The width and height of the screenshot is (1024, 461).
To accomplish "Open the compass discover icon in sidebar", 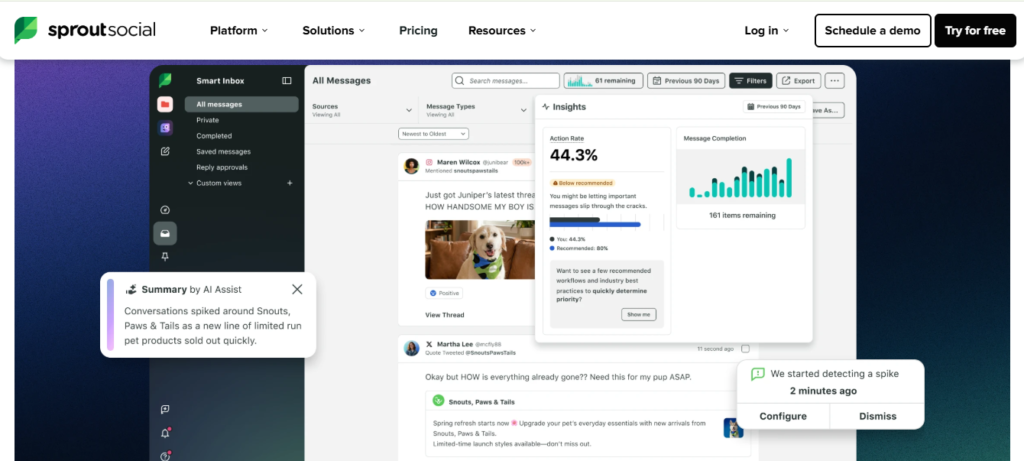I will point(165,210).
